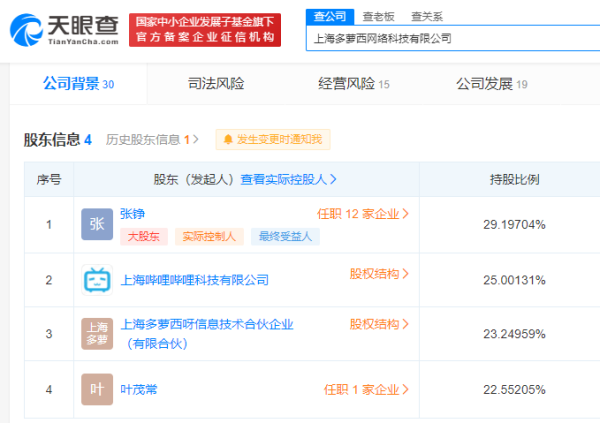
Task: Expand 任职 1 家企业 for 叶茂常
Action: pyautogui.click(x=366, y=390)
